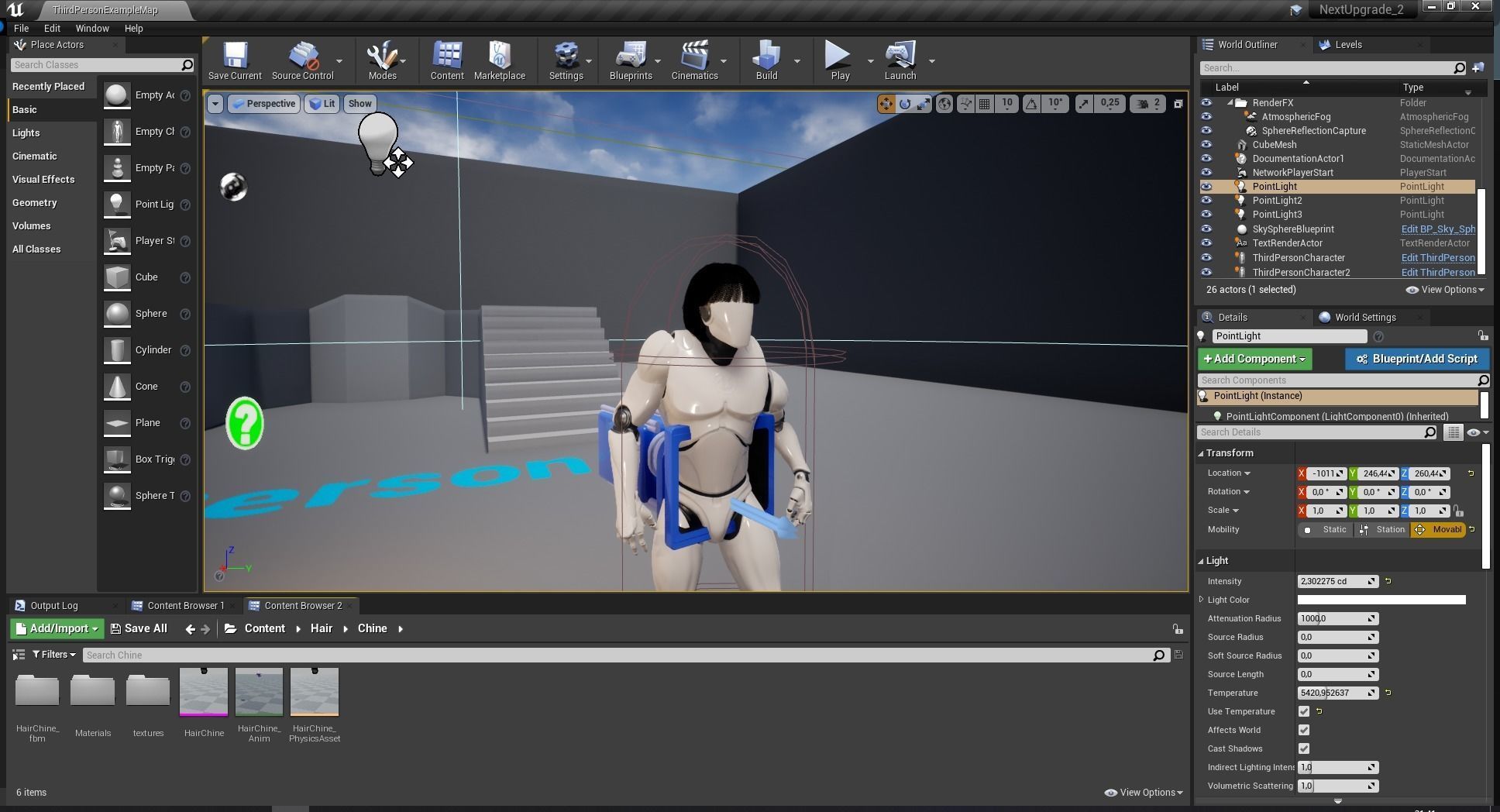1500x812 pixels.
Task: Click the Edit BP_Sky_Sph link
Action: pyautogui.click(x=1438, y=229)
